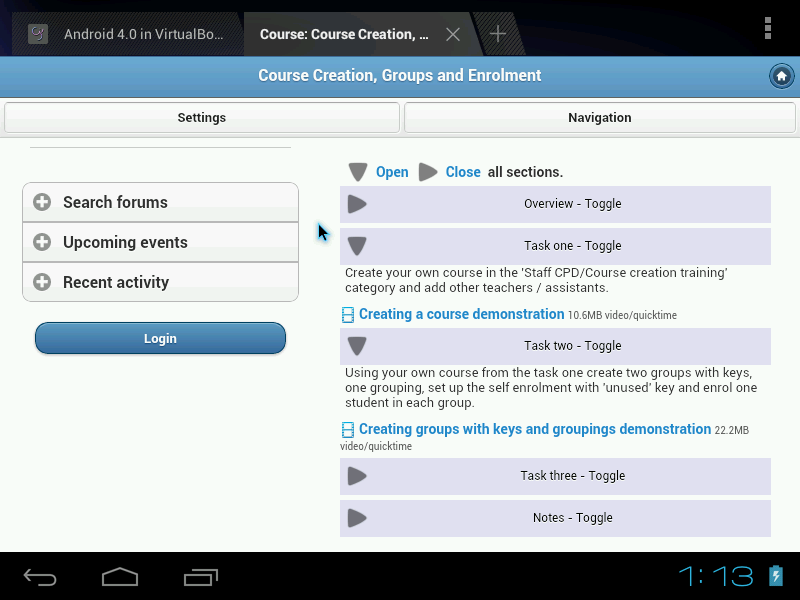This screenshot has width=800, height=600.
Task: Click the Task two description paragraph
Action: click(x=551, y=387)
